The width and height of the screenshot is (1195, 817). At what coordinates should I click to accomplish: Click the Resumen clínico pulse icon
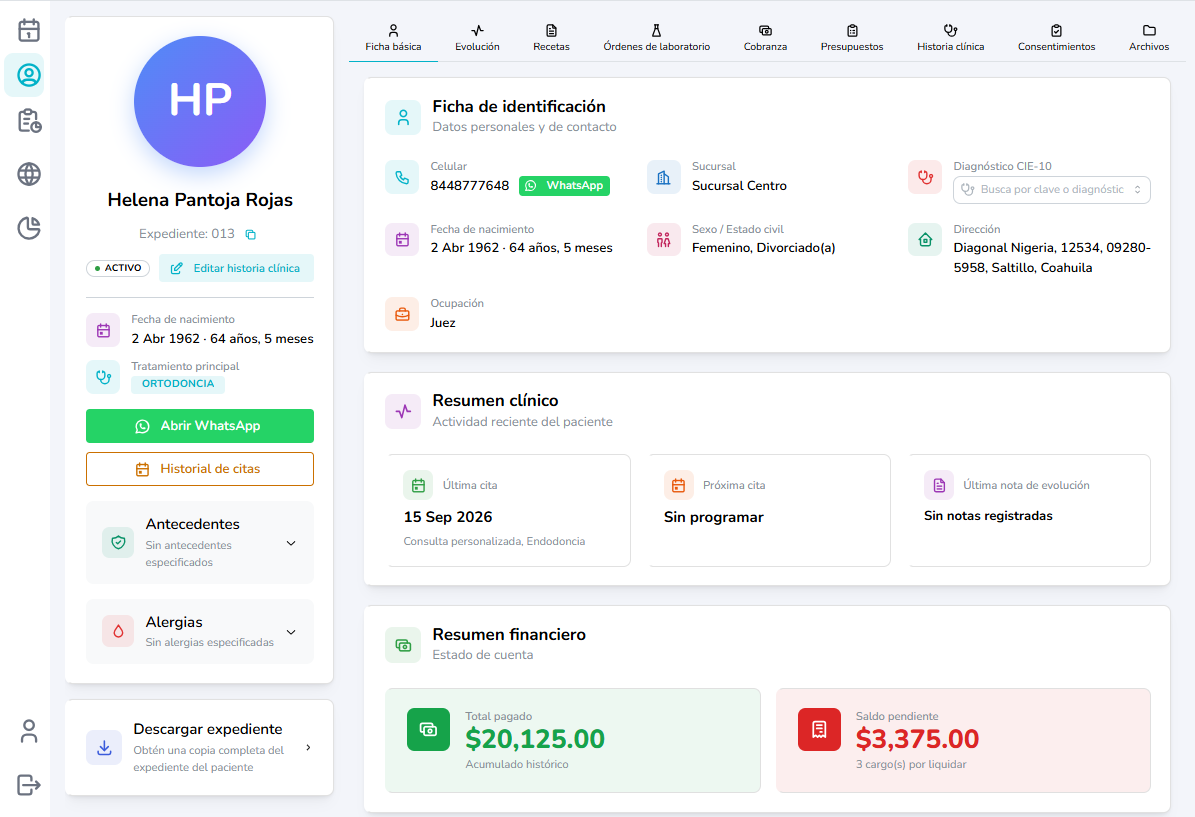pos(403,412)
